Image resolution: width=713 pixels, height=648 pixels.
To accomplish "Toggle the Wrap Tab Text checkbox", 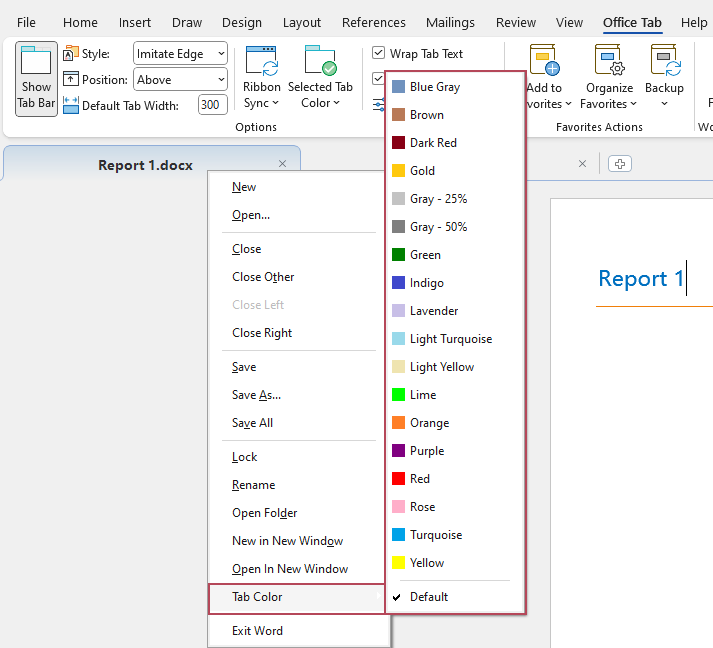I will (379, 54).
